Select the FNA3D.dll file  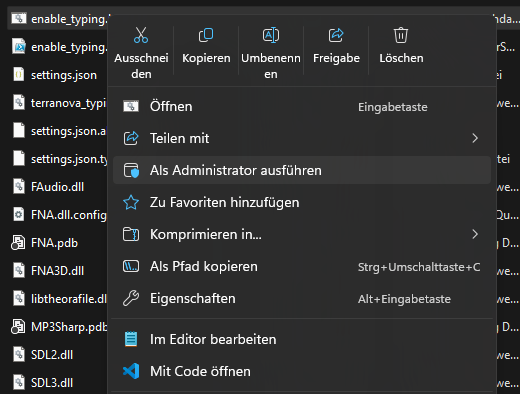58,271
